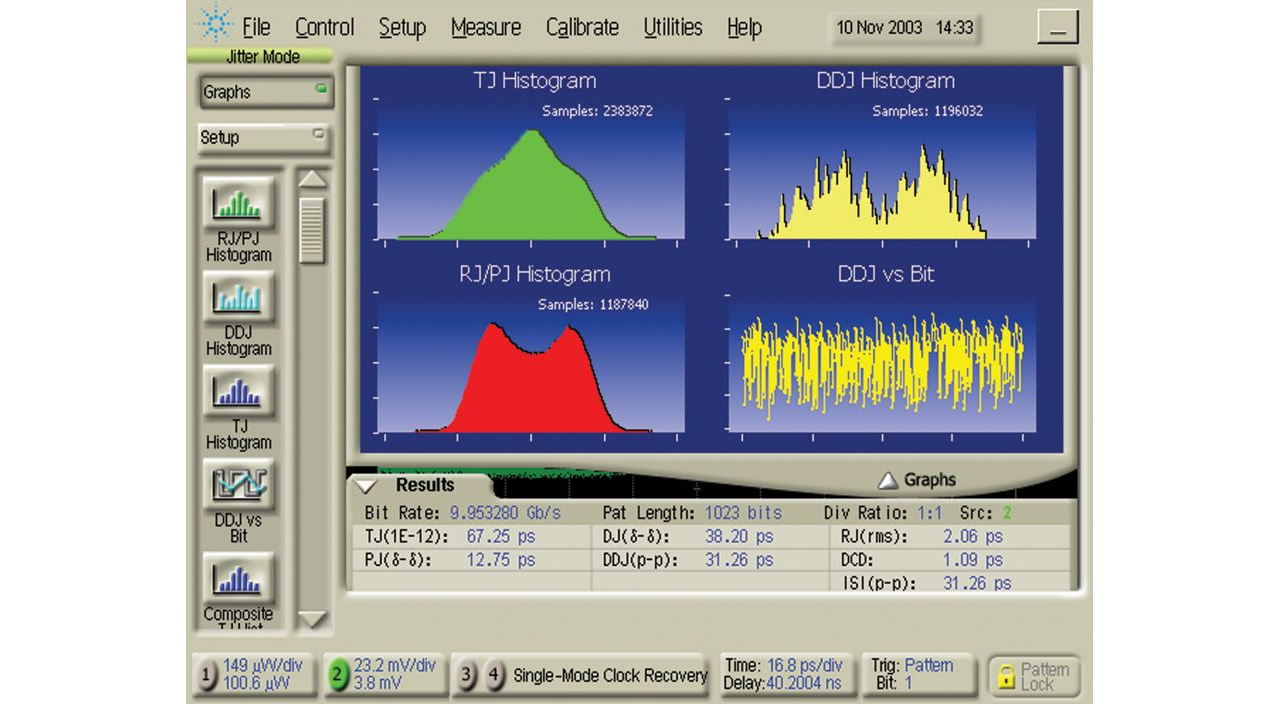The width and height of the screenshot is (1280, 704).
Task: Click the Agilent starburst logo
Action: pos(215,24)
